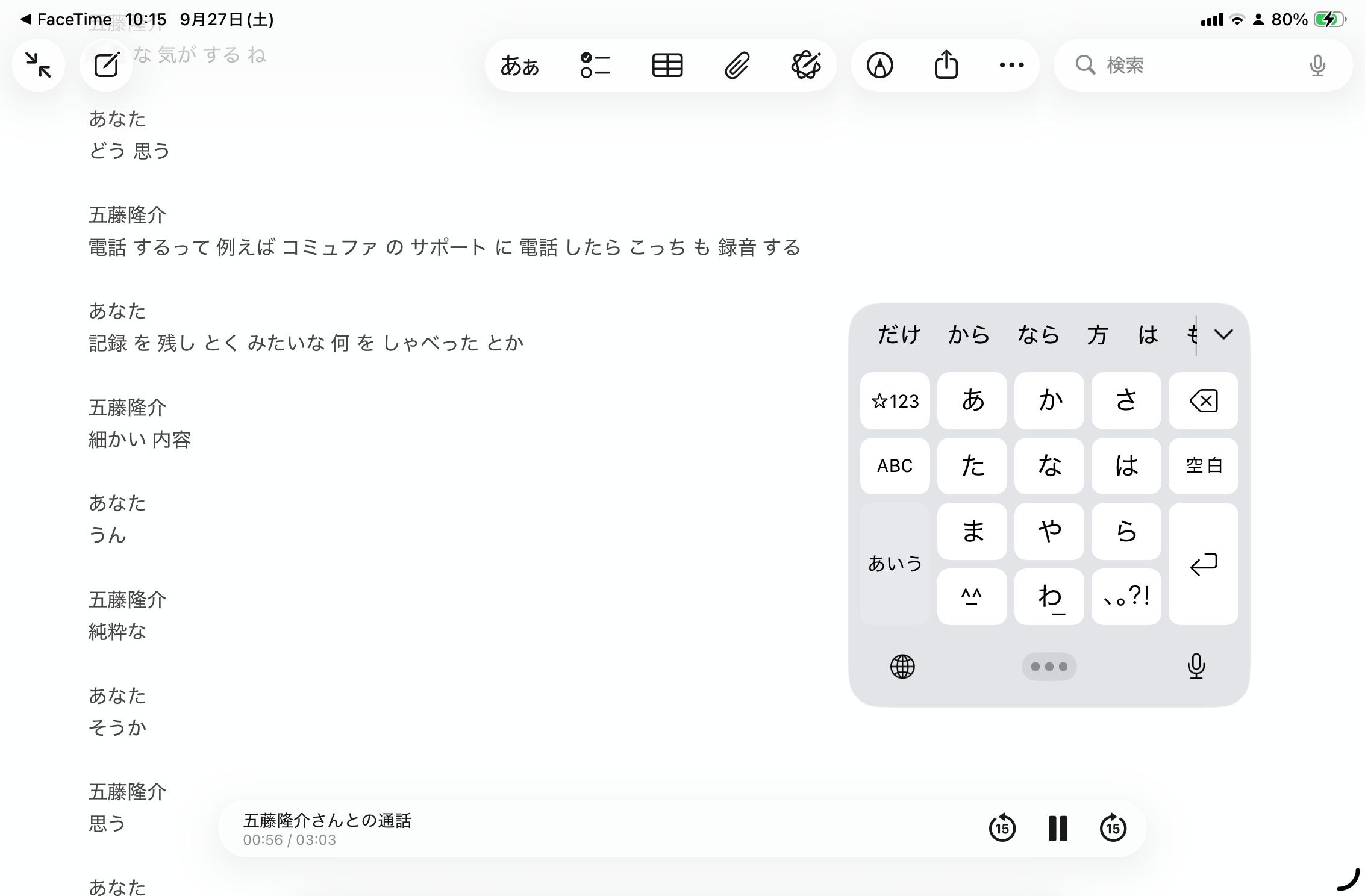Tap the share icon
Viewport: 1365px width, 896px height.
[946, 65]
